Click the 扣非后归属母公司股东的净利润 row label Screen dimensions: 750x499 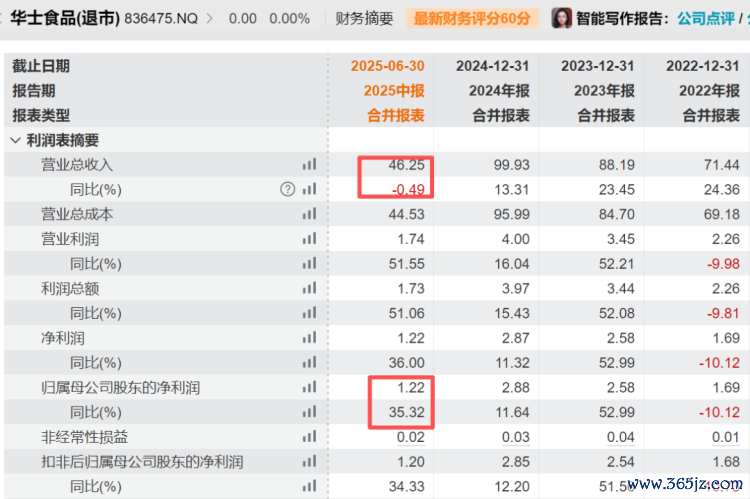coord(142,462)
